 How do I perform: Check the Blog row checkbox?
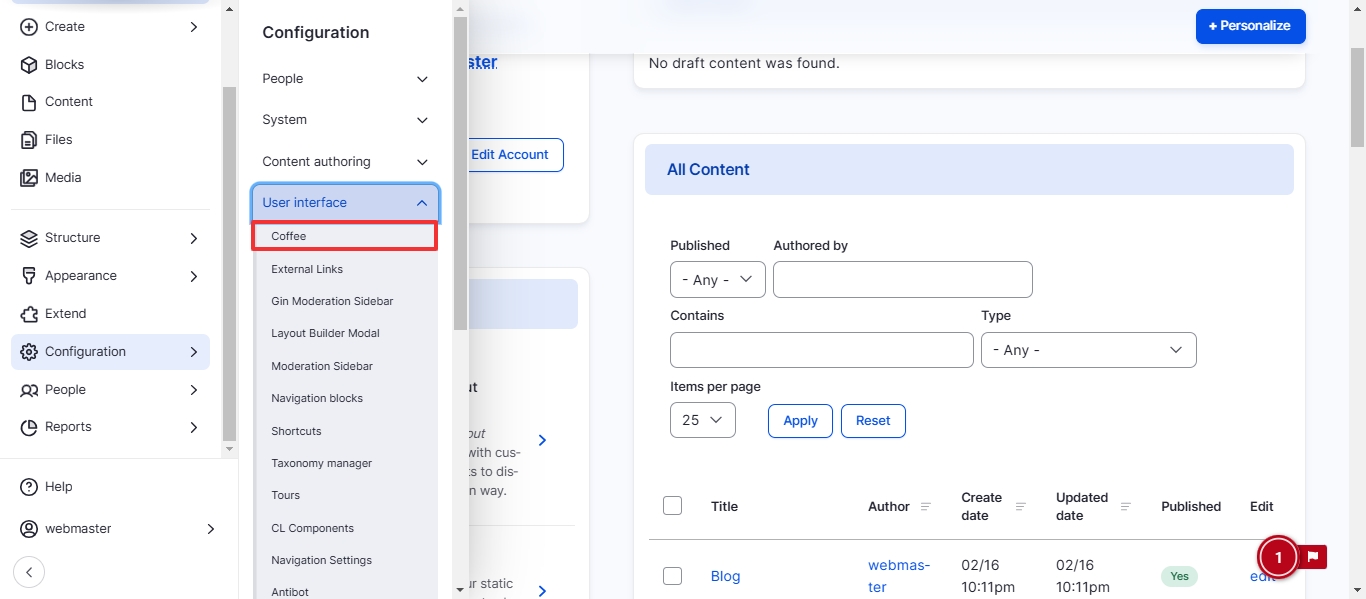pyautogui.click(x=673, y=576)
